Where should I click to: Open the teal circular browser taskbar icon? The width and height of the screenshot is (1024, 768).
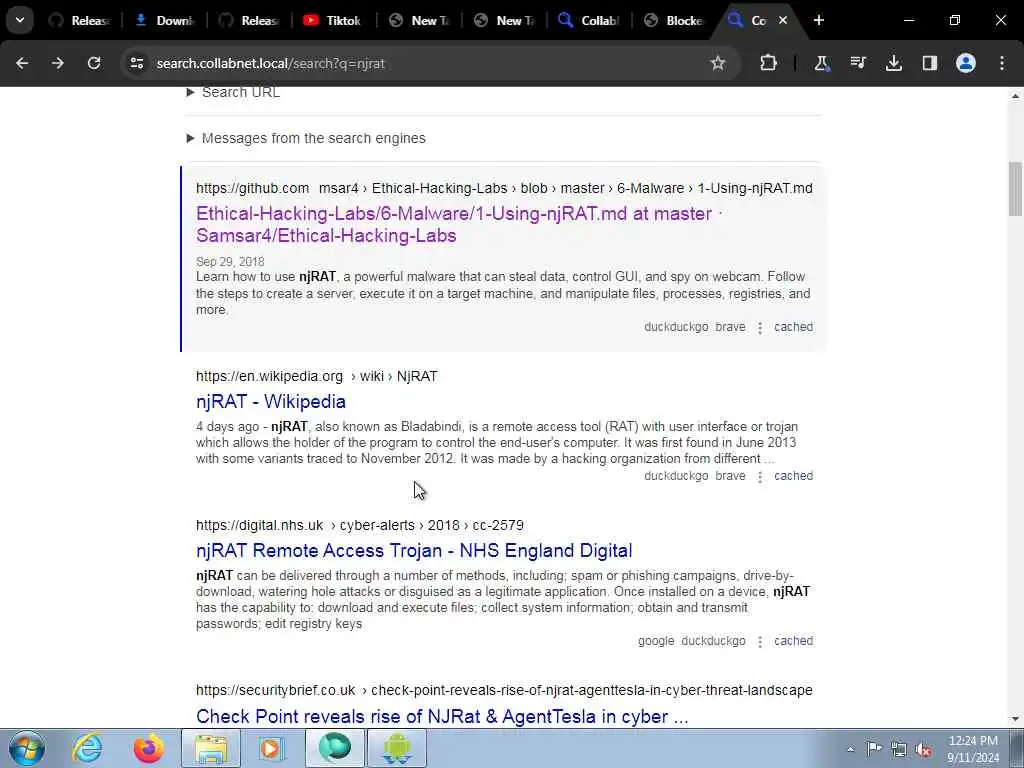(334, 748)
